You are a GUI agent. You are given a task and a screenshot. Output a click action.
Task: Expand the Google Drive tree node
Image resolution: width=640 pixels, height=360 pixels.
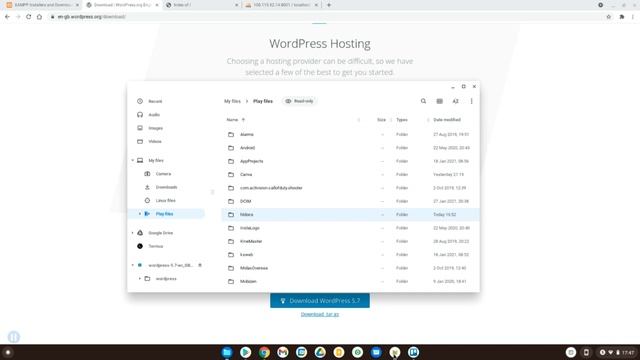click(133, 233)
